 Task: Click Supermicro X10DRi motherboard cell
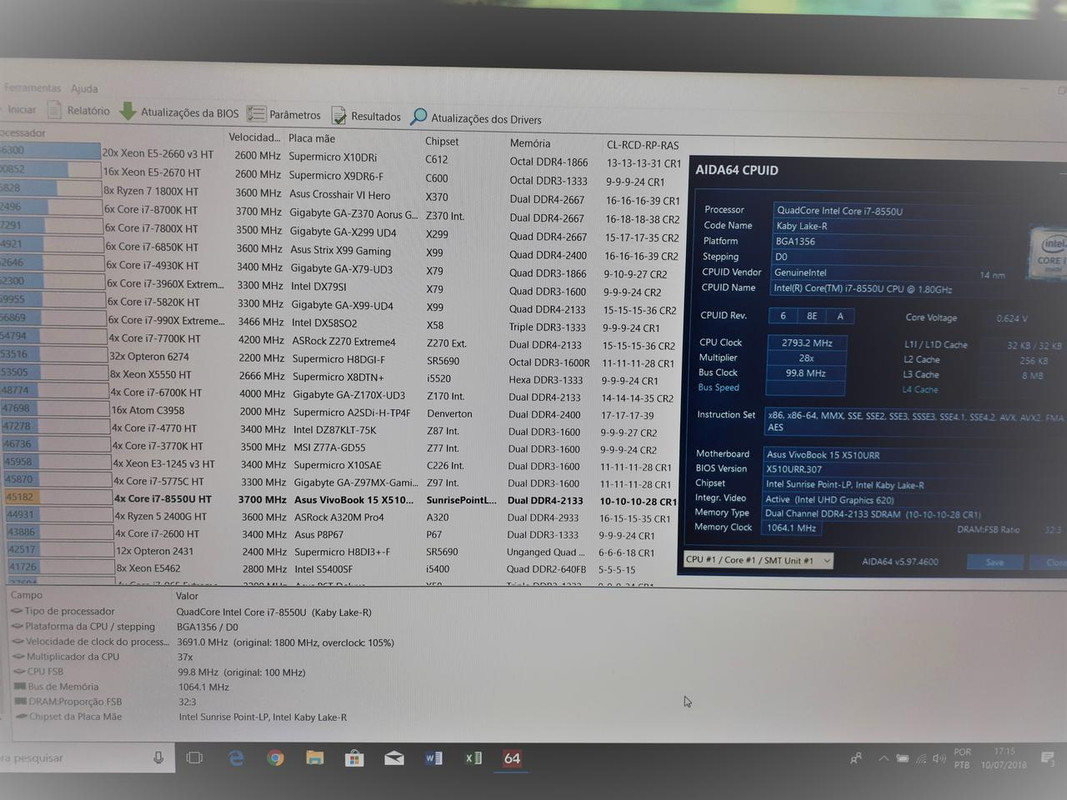click(x=333, y=156)
